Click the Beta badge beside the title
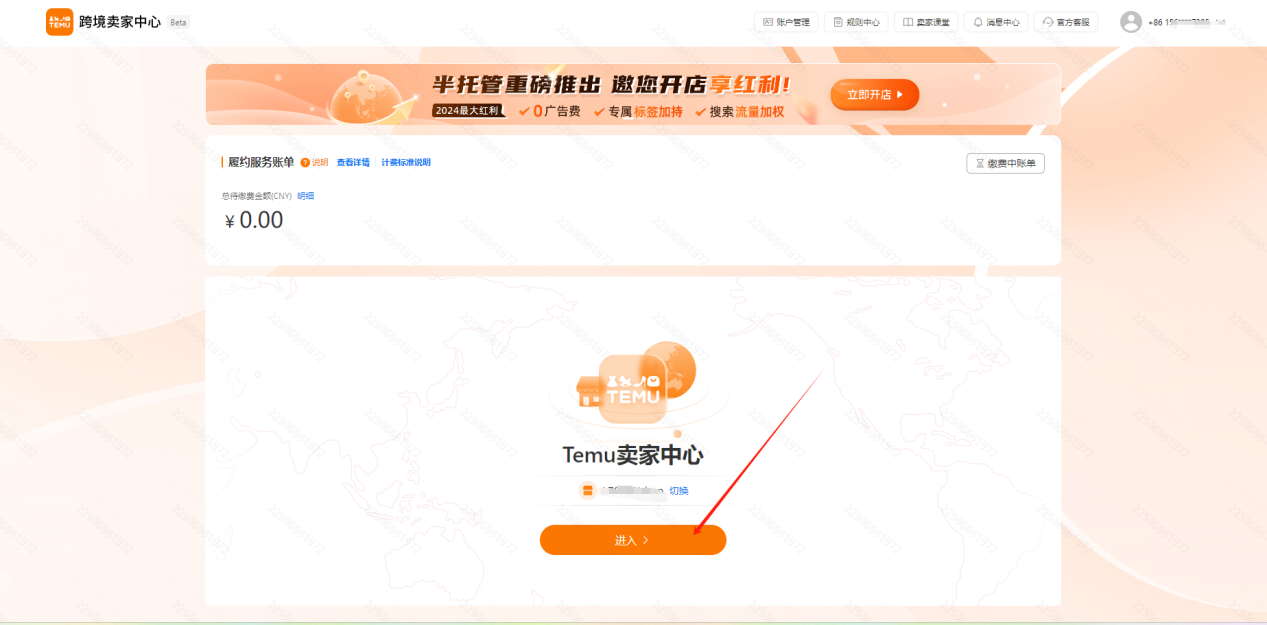 (179, 22)
